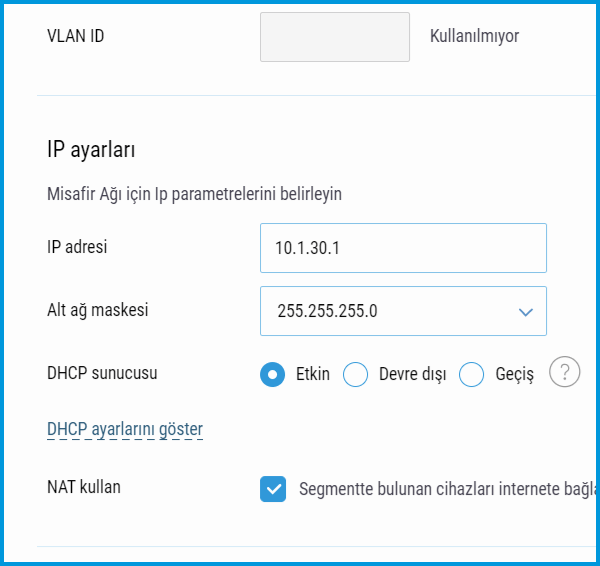This screenshot has width=600, height=566.
Task: Select the Etkin radio button for DHCP
Action: [272, 374]
